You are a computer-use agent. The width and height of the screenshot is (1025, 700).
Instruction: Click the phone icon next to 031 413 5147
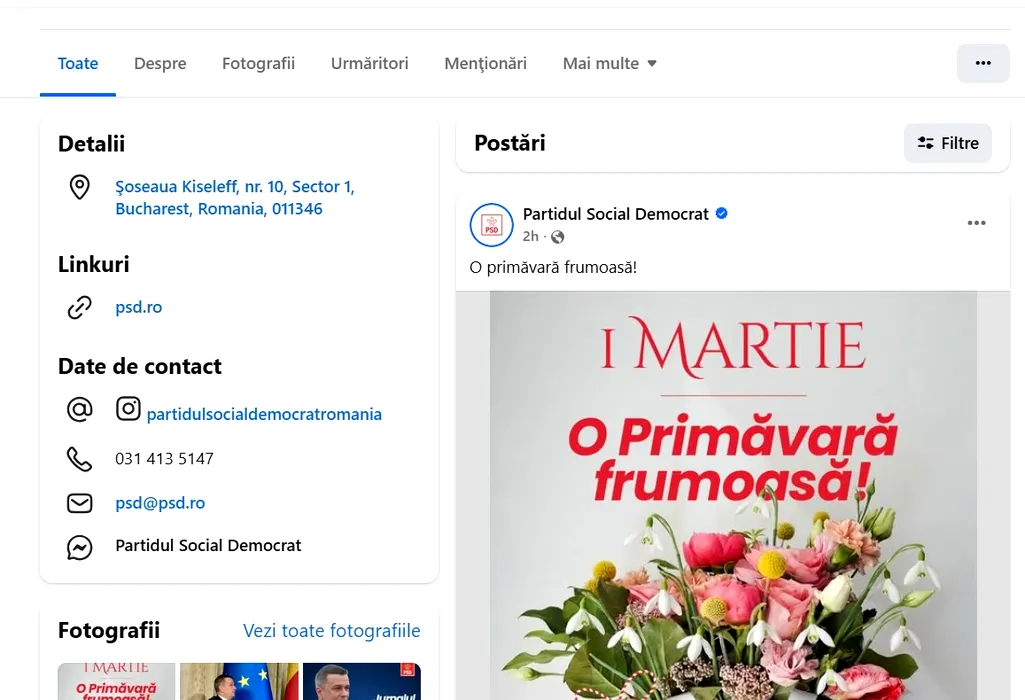click(x=79, y=459)
